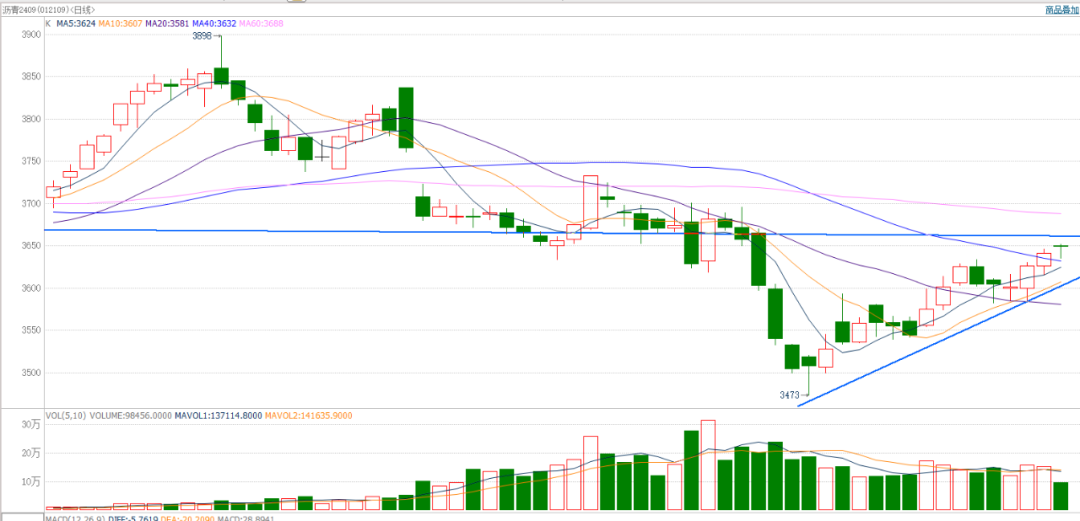Click the 10万 volume axis label
Viewport: 1080px width, 521px height.
[x=32, y=481]
